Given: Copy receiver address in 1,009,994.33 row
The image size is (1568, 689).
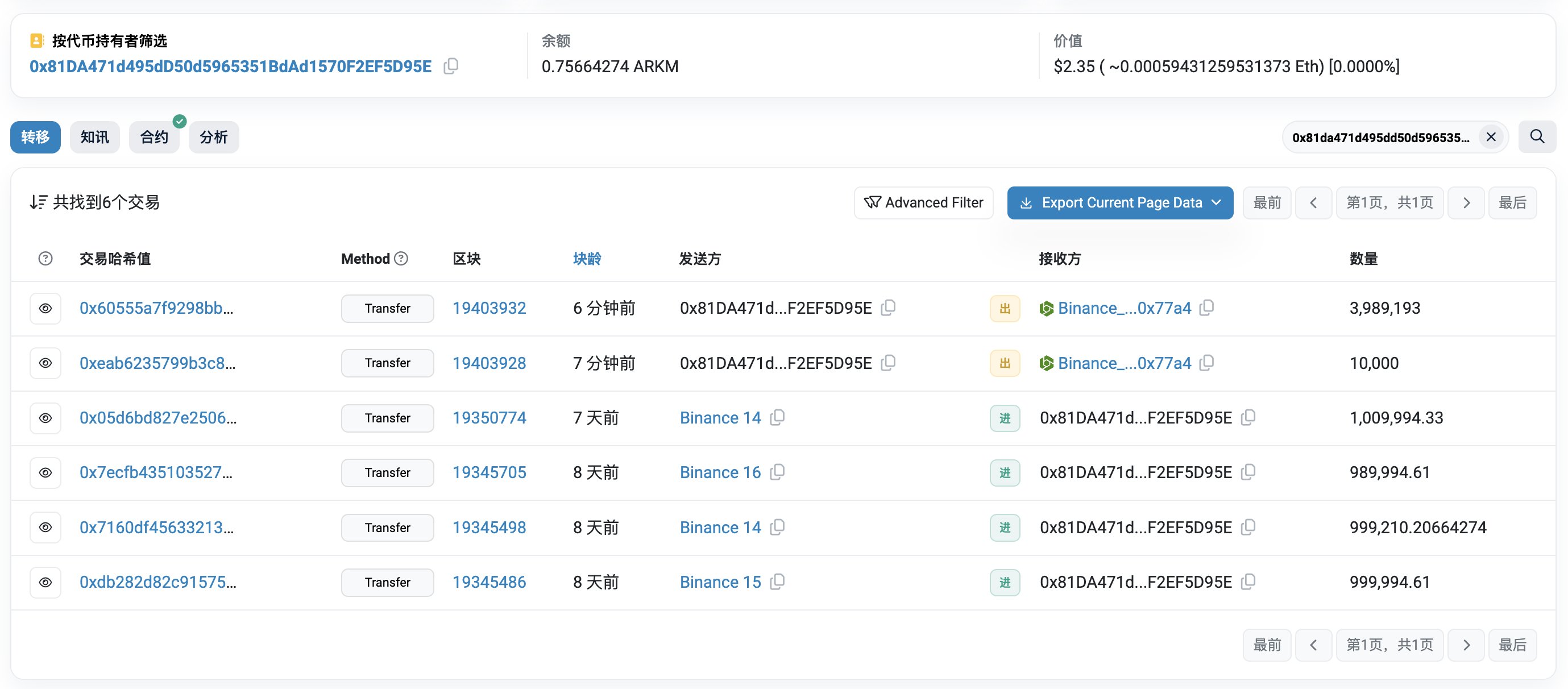Looking at the screenshot, I should (1248, 417).
